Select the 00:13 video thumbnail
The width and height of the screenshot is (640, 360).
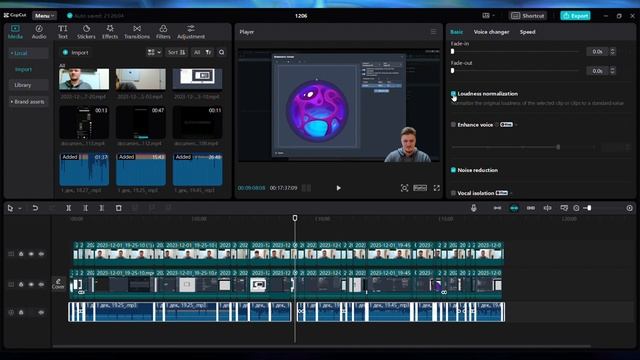pyautogui.click(x=84, y=122)
